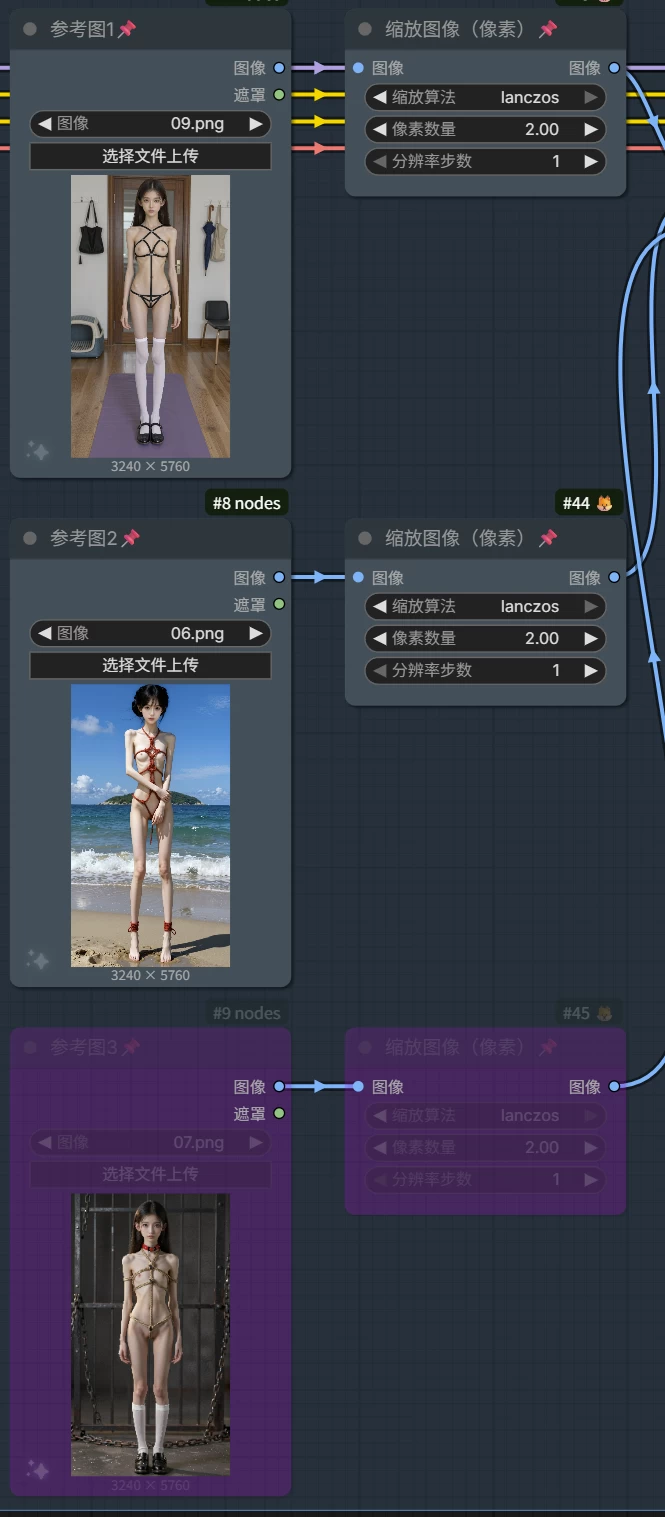Open the 09.png image selector combo

click(x=150, y=124)
